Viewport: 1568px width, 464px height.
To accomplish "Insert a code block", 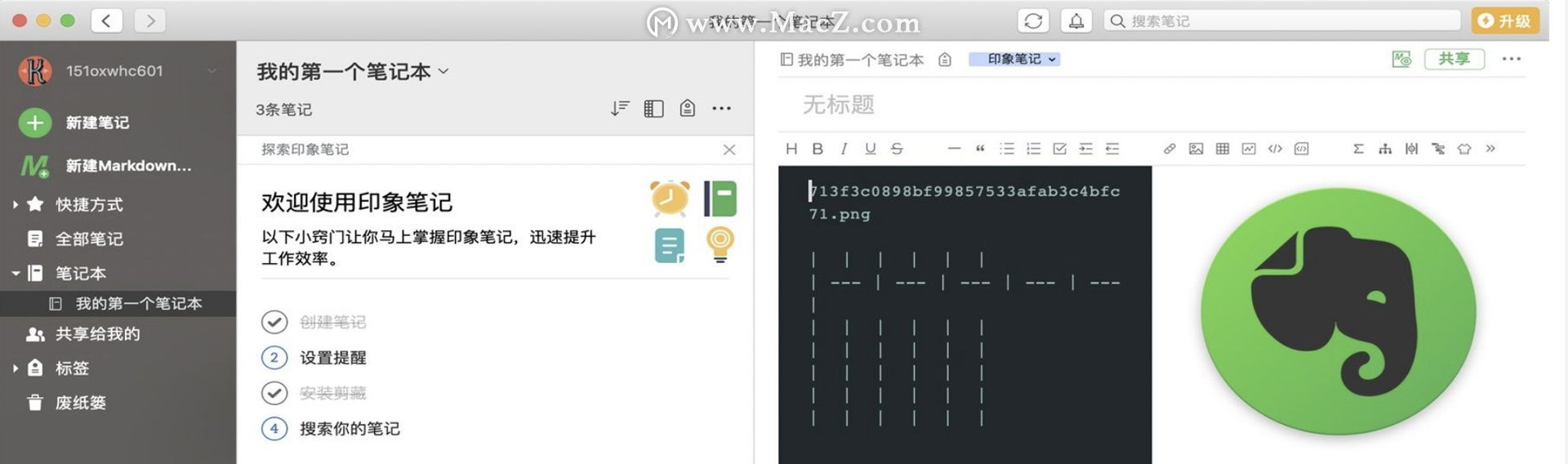I will click(x=1301, y=149).
